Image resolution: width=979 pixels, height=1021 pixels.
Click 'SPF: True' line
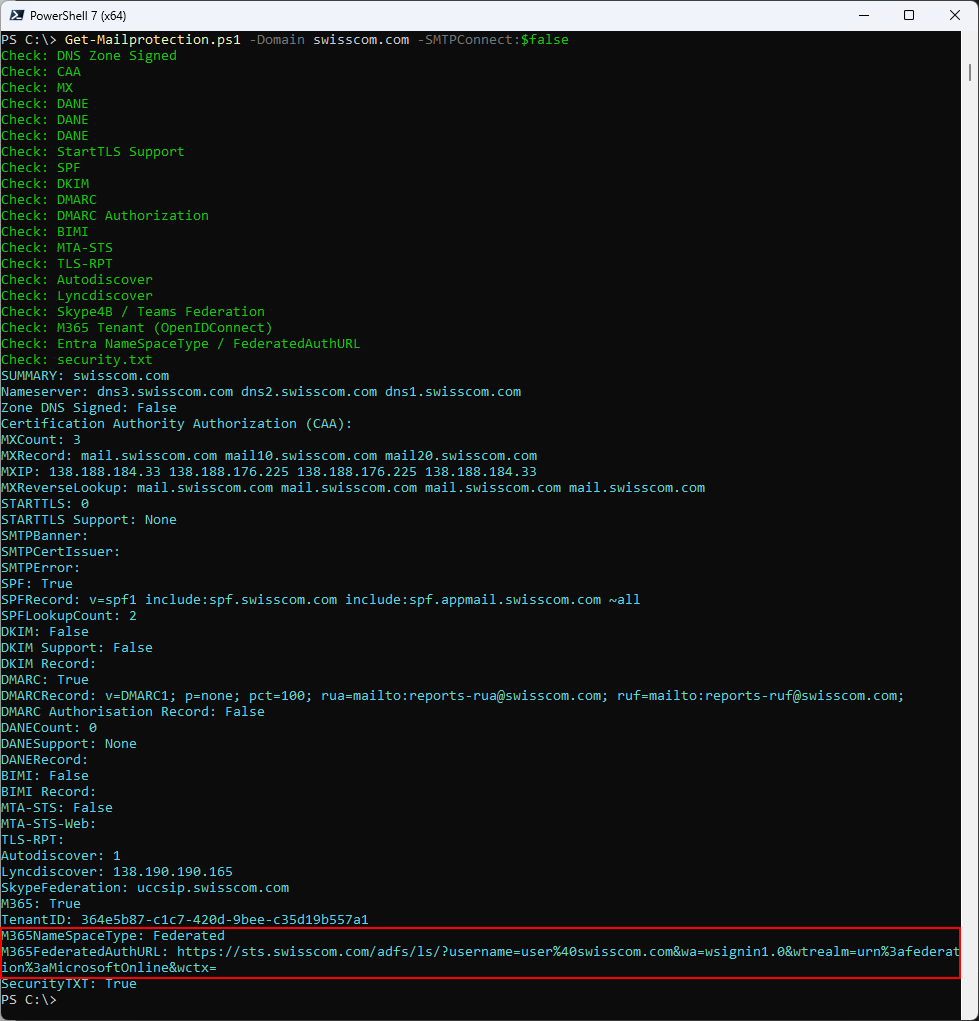37,583
